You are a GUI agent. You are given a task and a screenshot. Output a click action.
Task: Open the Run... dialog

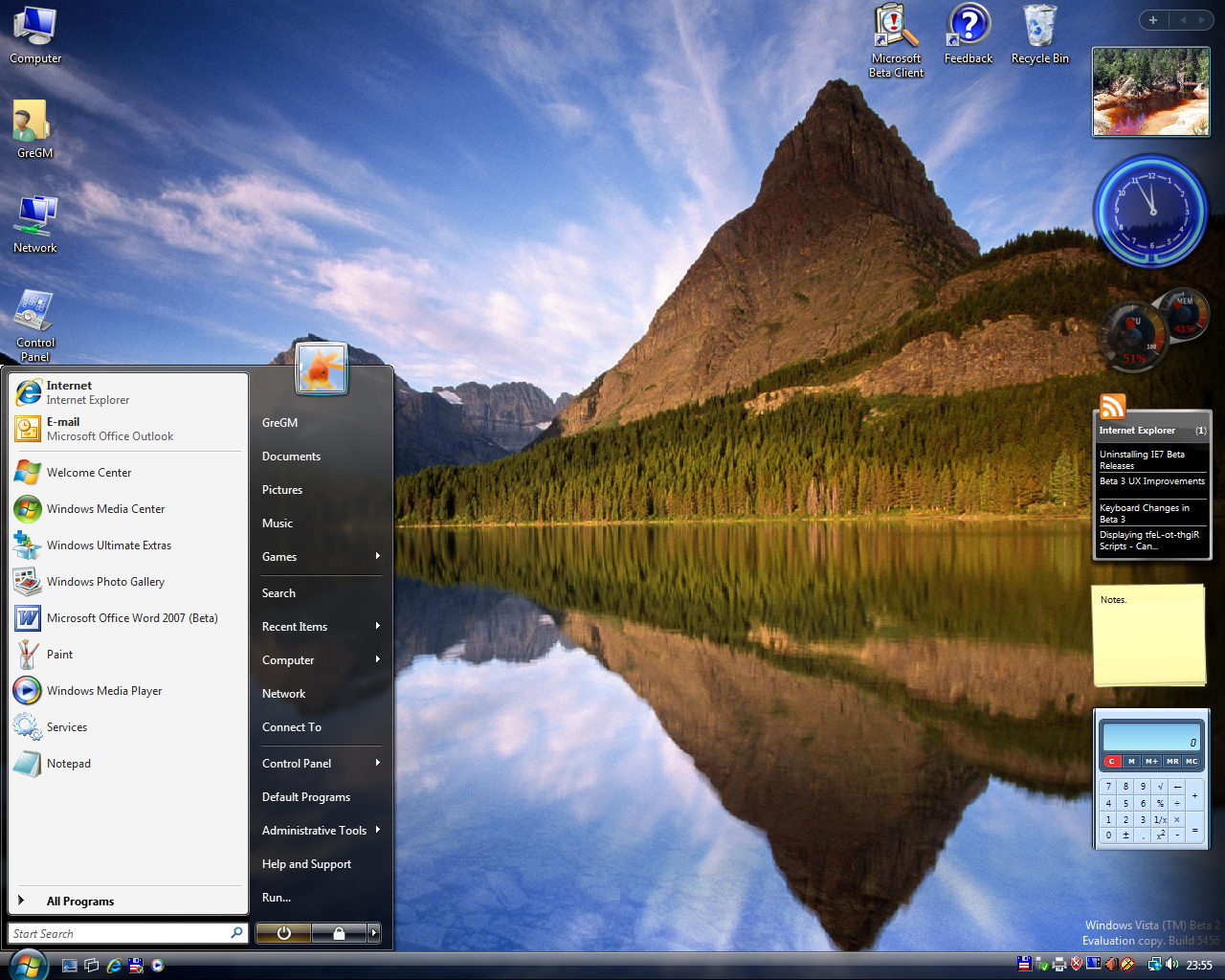point(277,898)
